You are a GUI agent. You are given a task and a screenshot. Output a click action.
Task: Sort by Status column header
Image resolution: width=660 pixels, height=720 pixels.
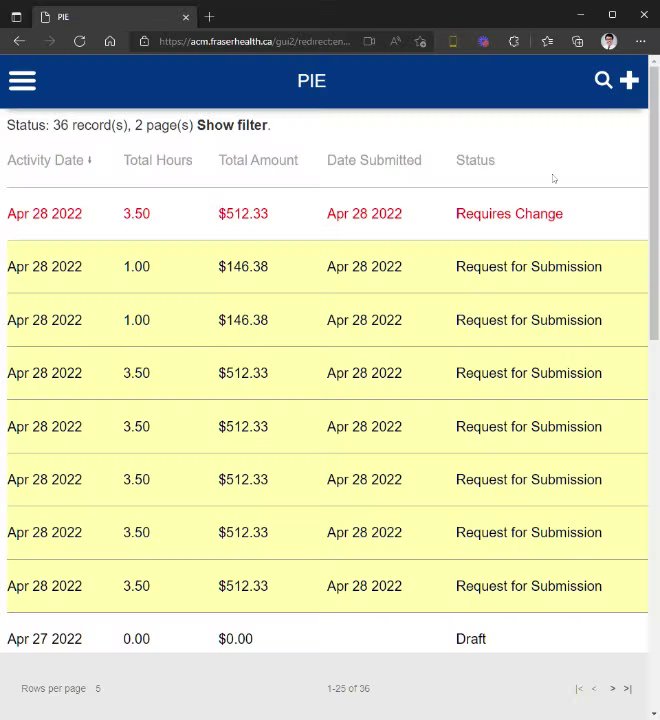pos(475,160)
